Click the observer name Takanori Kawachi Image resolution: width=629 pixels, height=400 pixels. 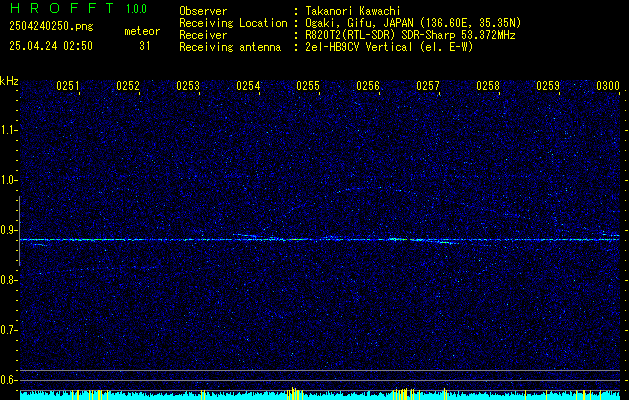353,11
